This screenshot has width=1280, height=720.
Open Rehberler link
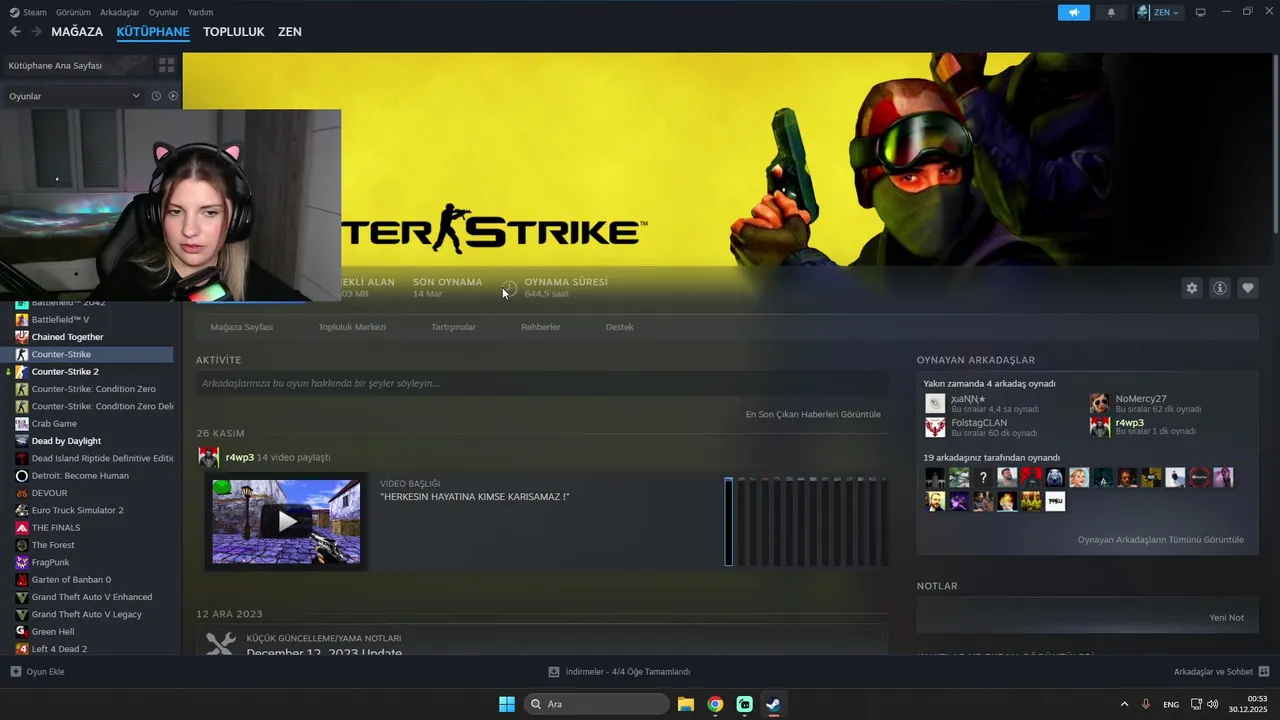click(540, 327)
